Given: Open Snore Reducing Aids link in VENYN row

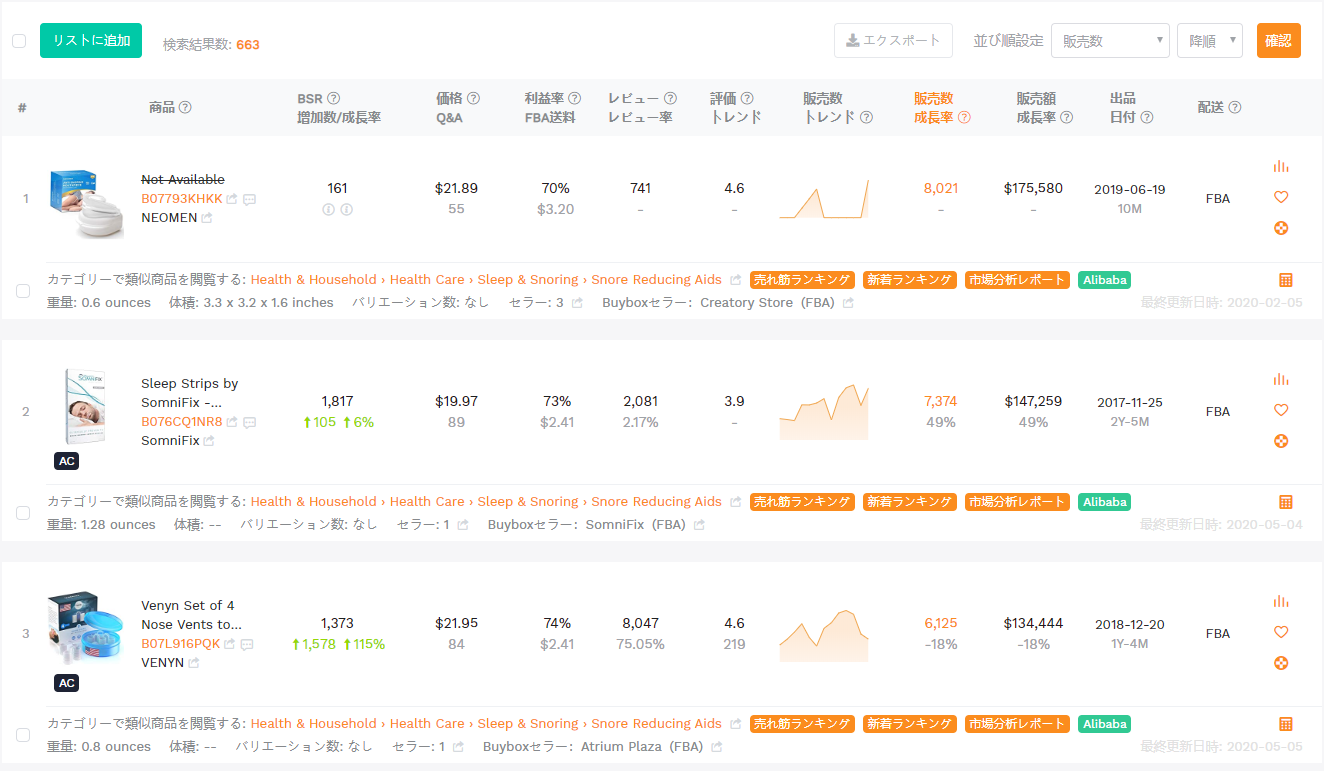Looking at the screenshot, I should [657, 724].
